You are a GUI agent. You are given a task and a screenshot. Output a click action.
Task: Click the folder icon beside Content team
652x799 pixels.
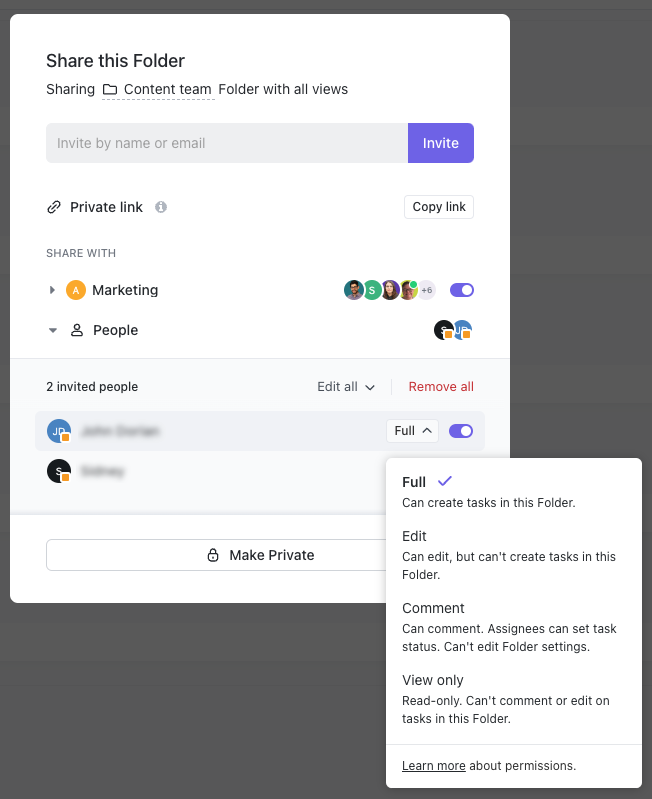pos(110,89)
